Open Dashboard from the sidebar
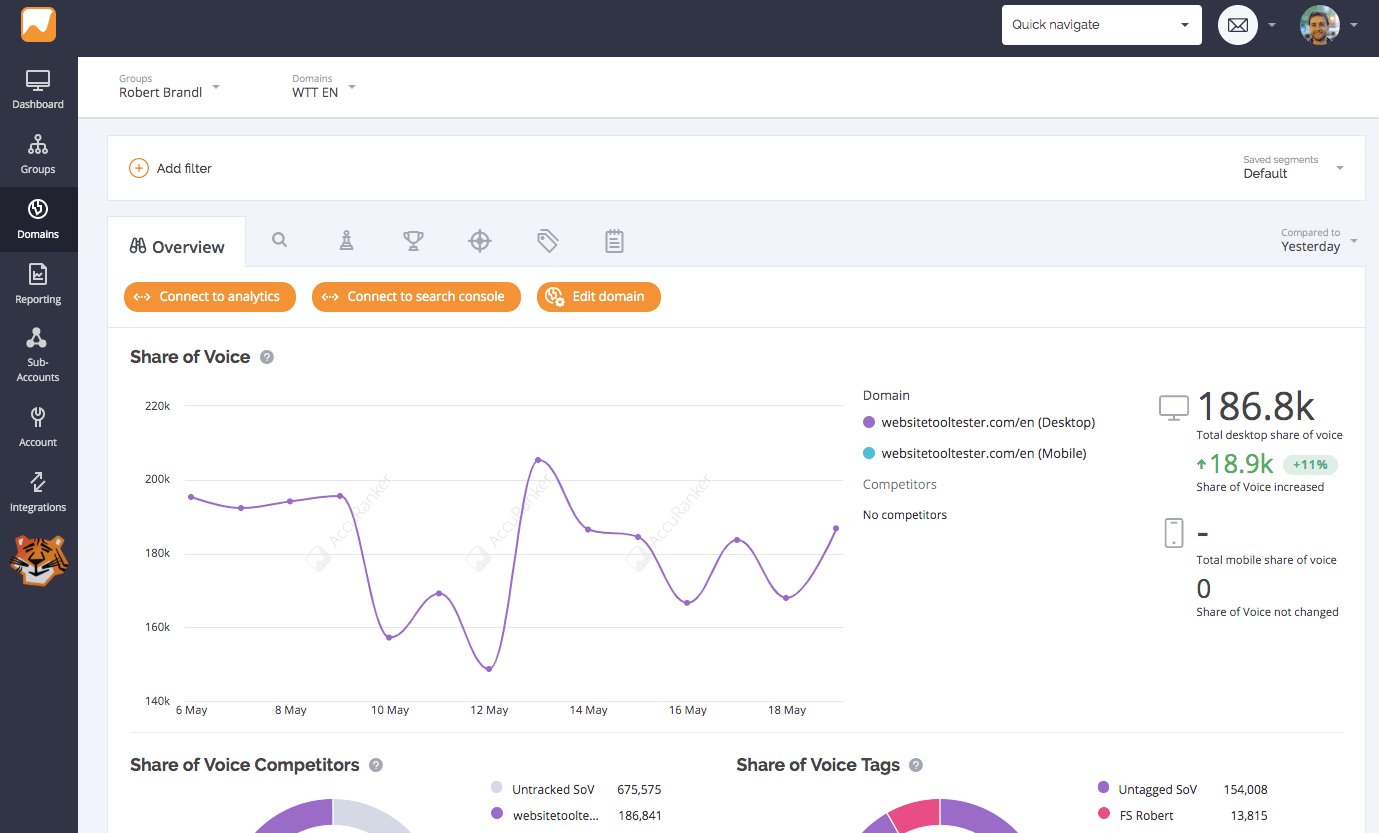1379x833 pixels. pos(38,90)
